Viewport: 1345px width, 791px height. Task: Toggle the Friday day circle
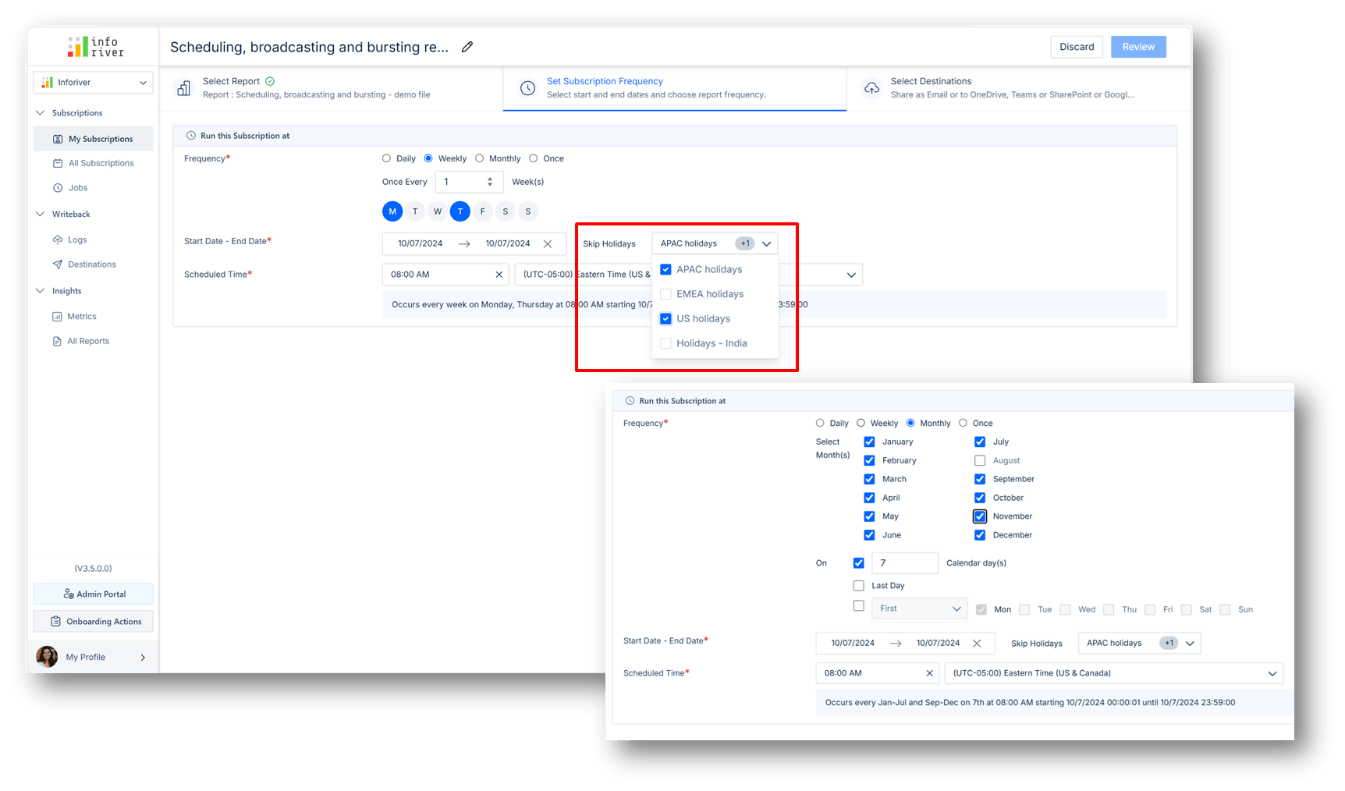[483, 211]
